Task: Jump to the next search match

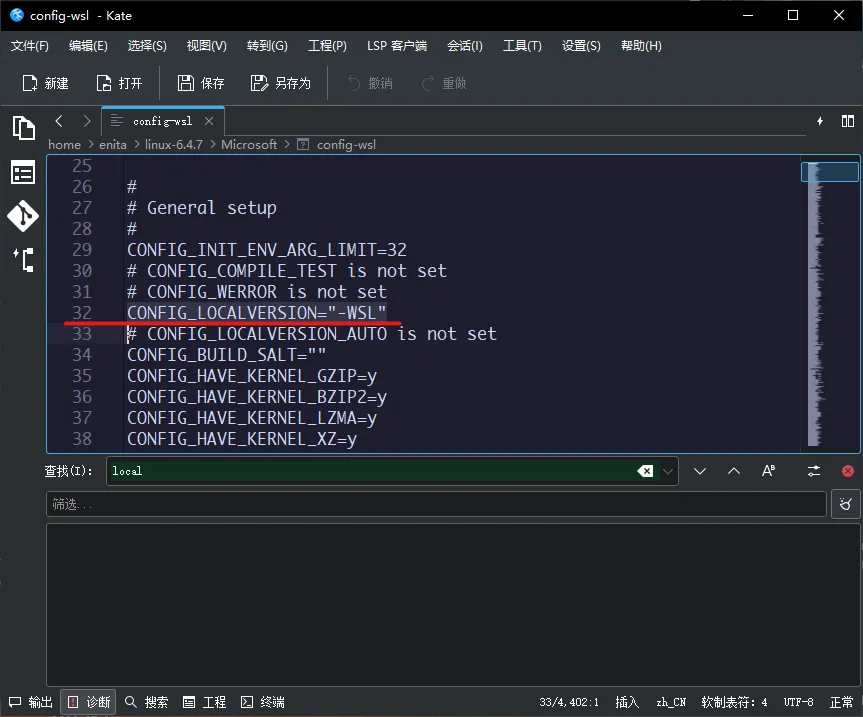Action: (x=700, y=471)
